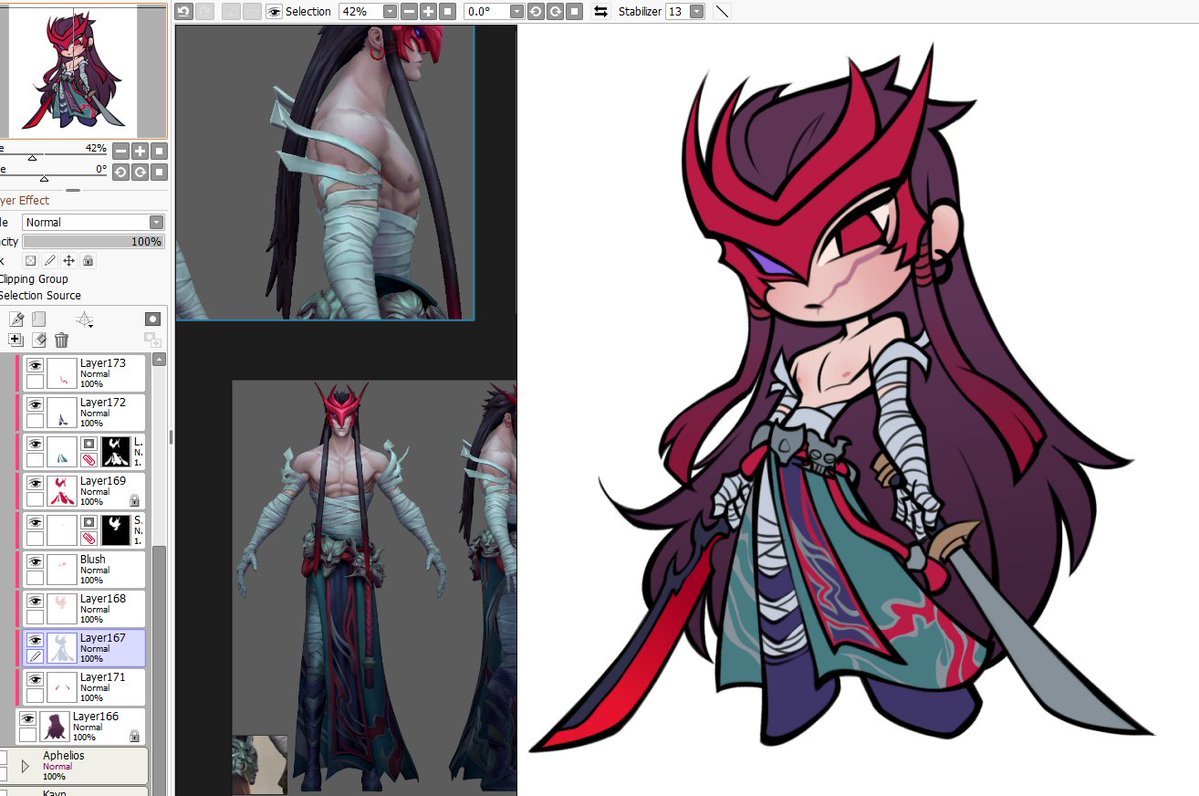1199x796 pixels.
Task: Toggle the Selection visibility eye in the toolbar
Action: click(x=274, y=11)
